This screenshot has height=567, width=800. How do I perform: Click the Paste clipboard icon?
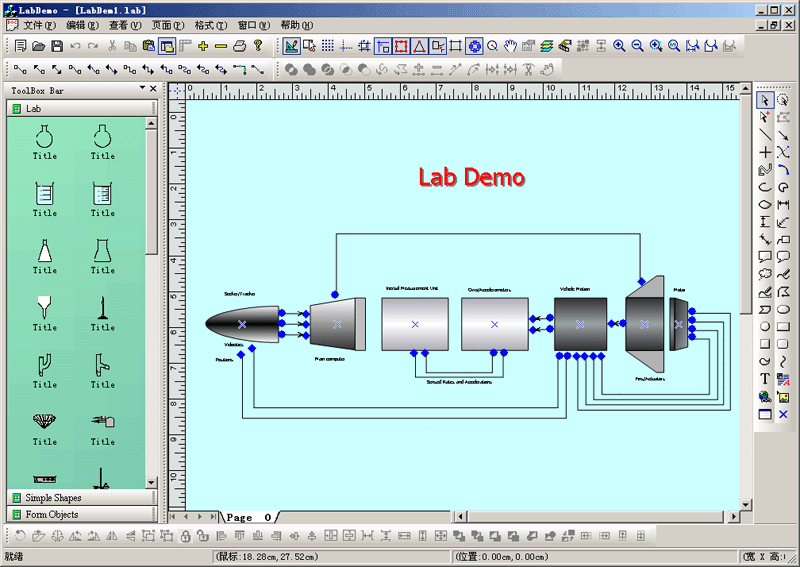pyautogui.click(x=149, y=46)
